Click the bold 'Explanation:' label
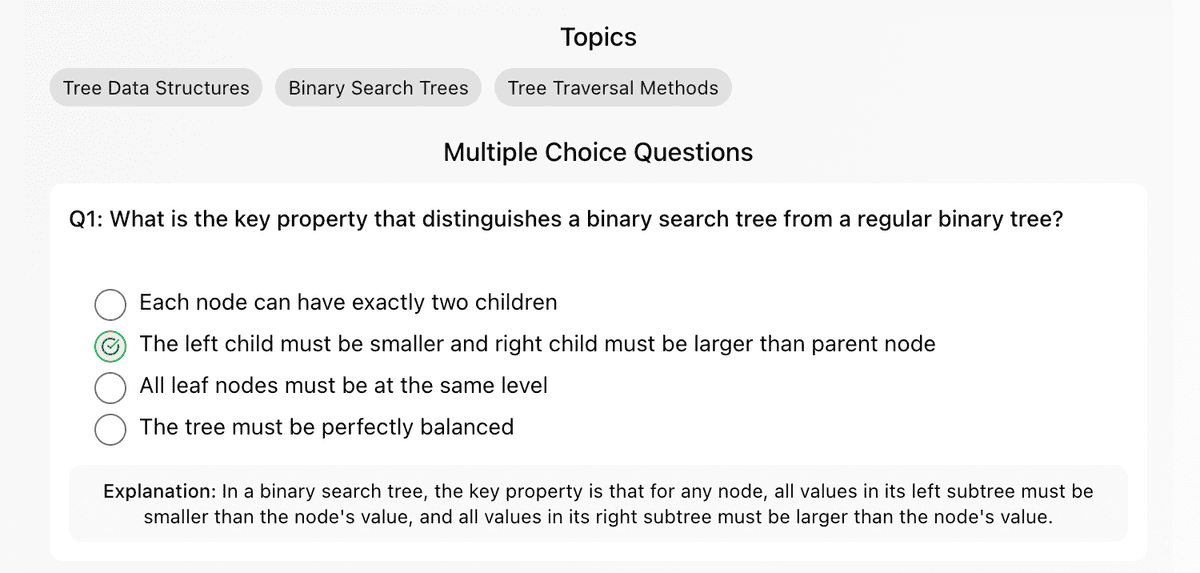This screenshot has width=1200, height=573. [160, 492]
